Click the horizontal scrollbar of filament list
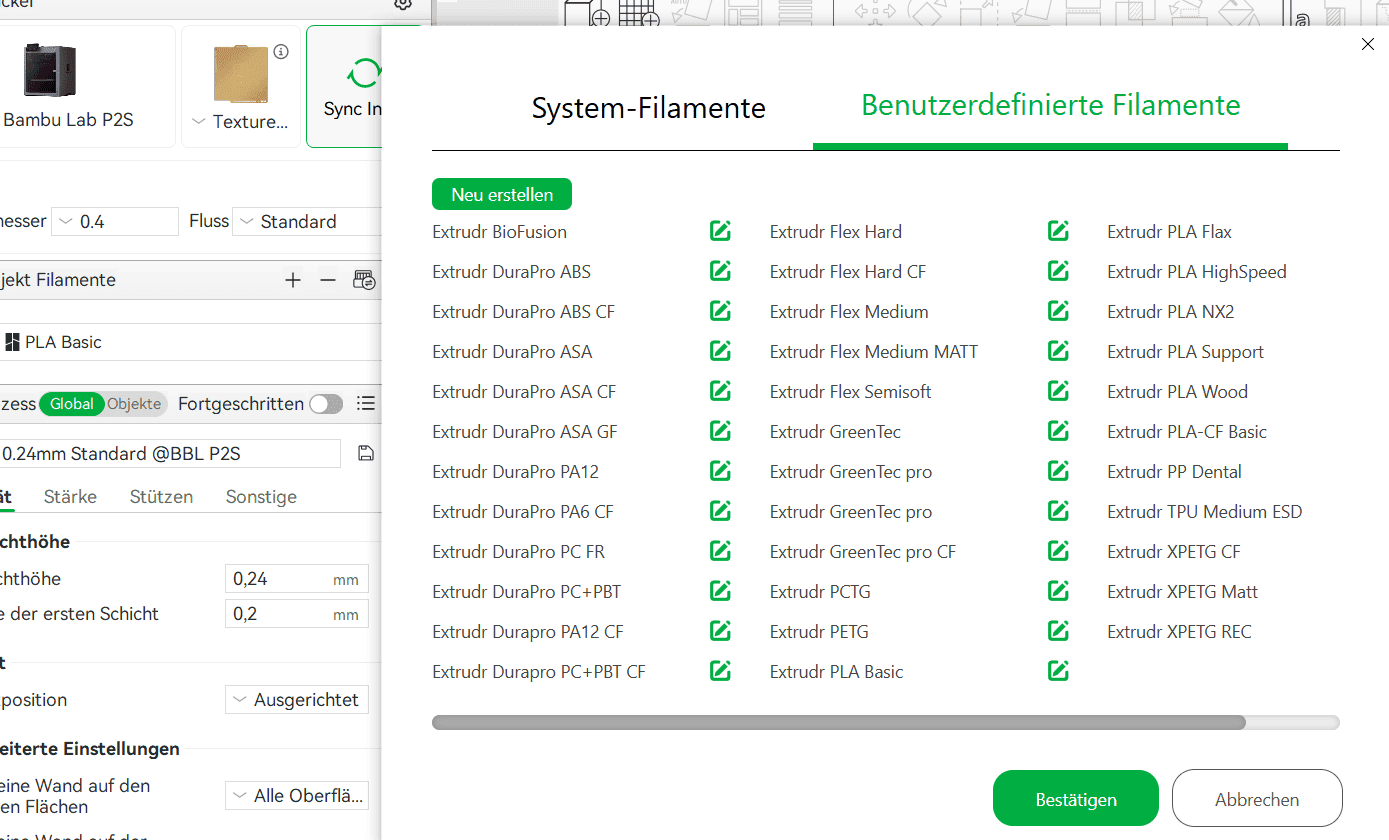The width and height of the screenshot is (1389, 840). click(838, 722)
